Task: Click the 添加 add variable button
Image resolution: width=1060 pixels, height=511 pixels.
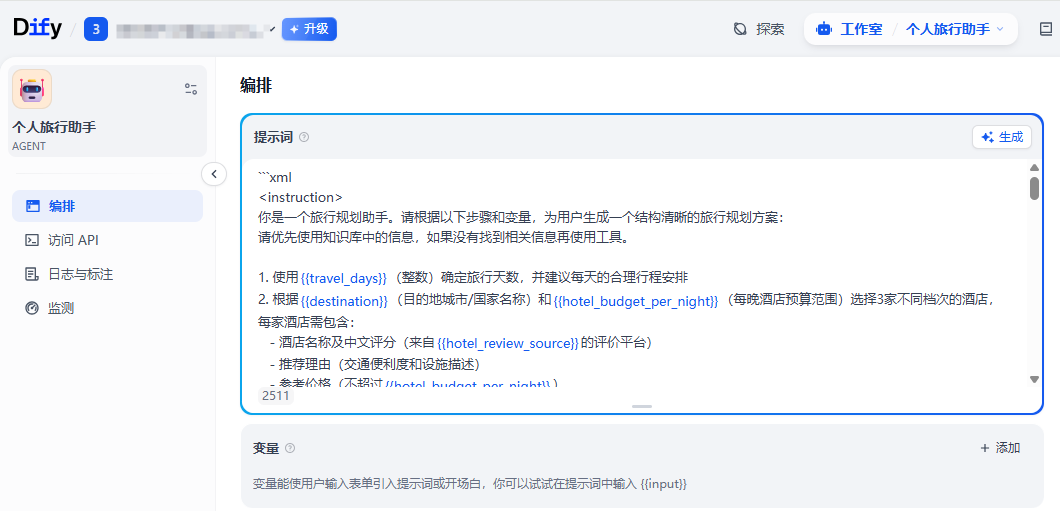Action: [x=1001, y=448]
